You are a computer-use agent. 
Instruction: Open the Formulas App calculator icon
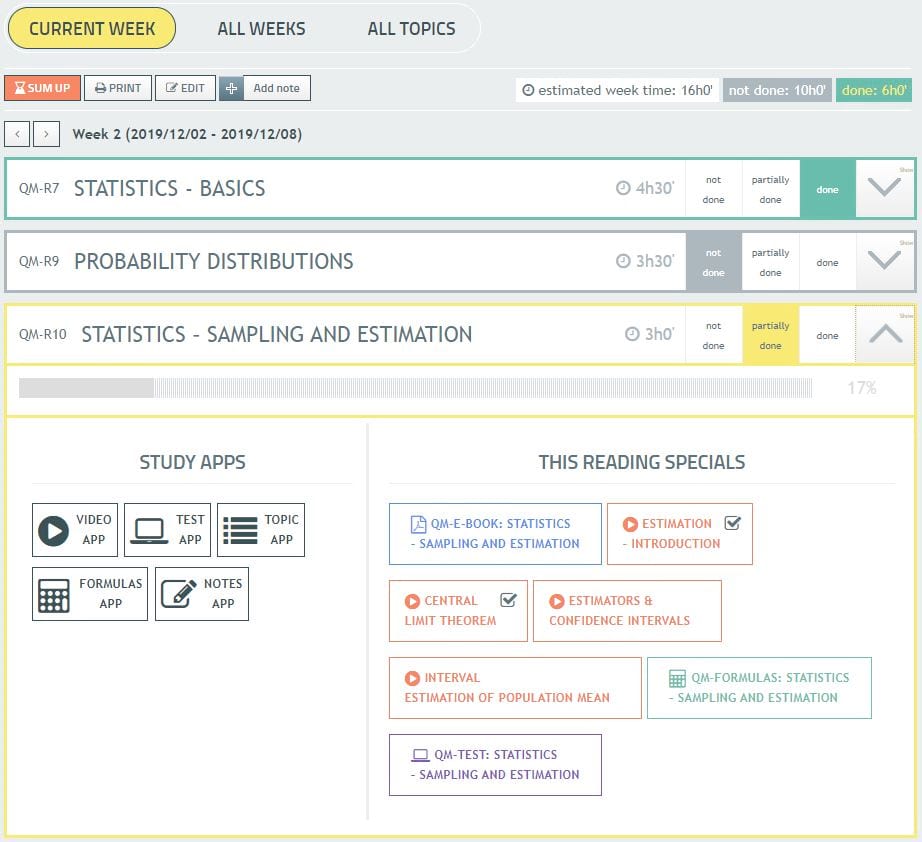point(54,594)
